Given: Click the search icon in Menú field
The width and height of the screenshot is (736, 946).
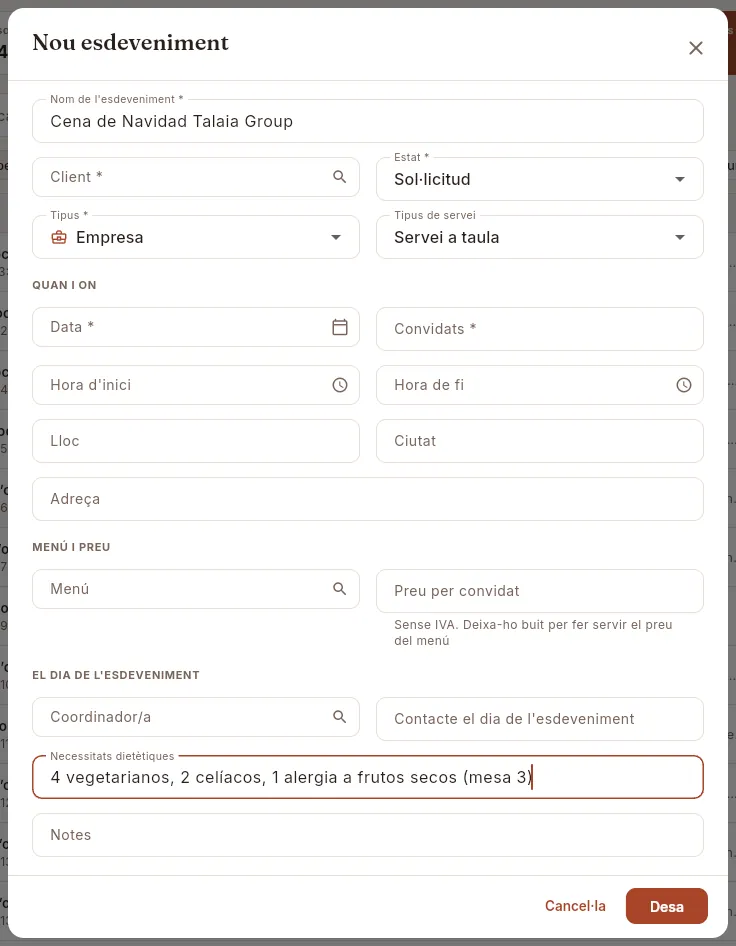Looking at the screenshot, I should coord(340,589).
